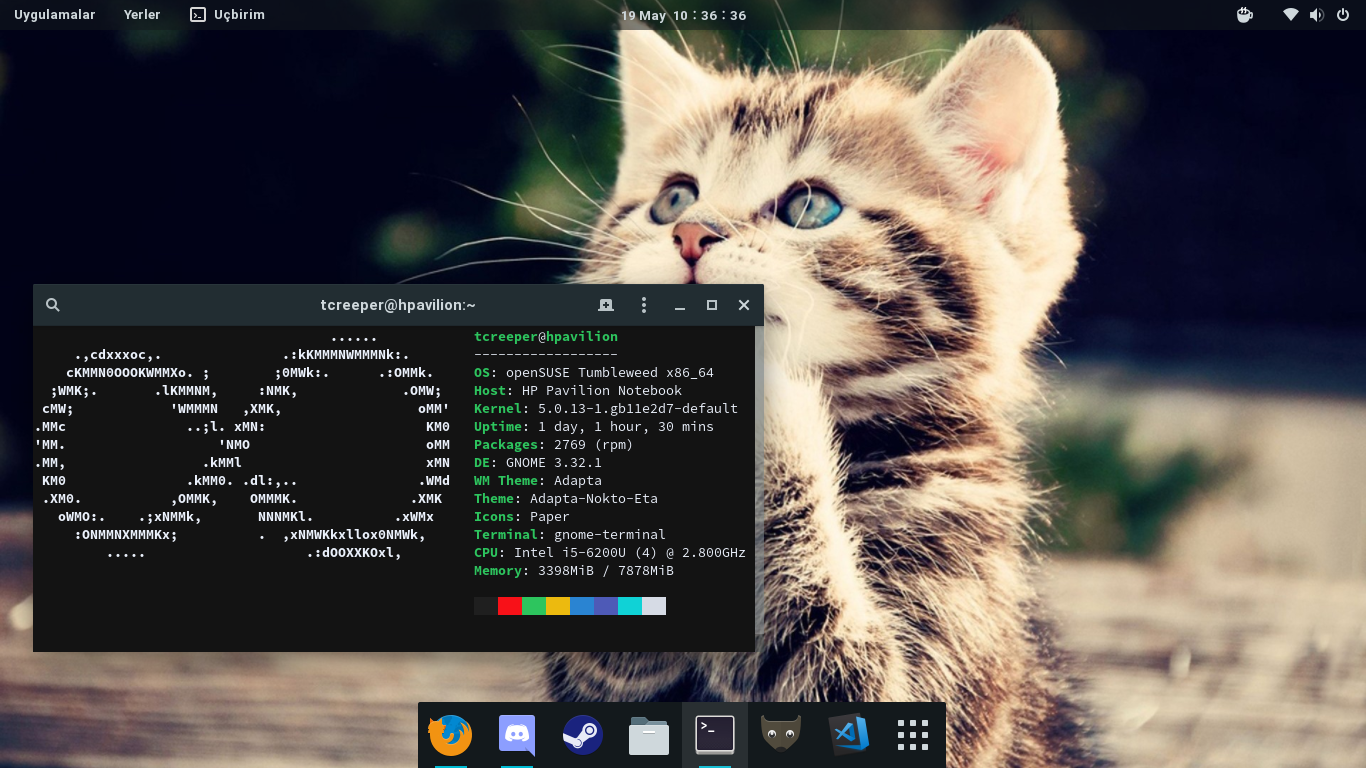Open Visual Studio Code from the dock
The height and width of the screenshot is (768, 1366).
[848, 735]
